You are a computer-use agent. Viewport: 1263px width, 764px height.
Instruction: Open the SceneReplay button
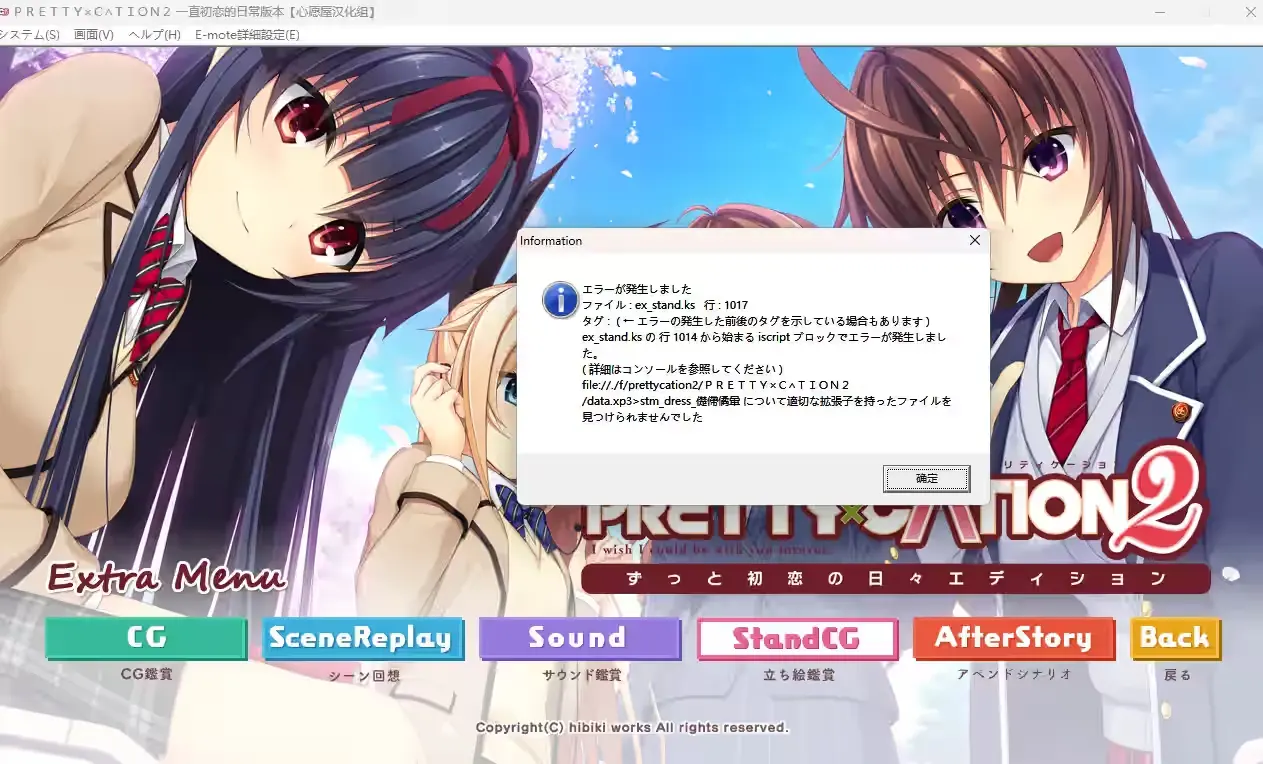point(363,638)
